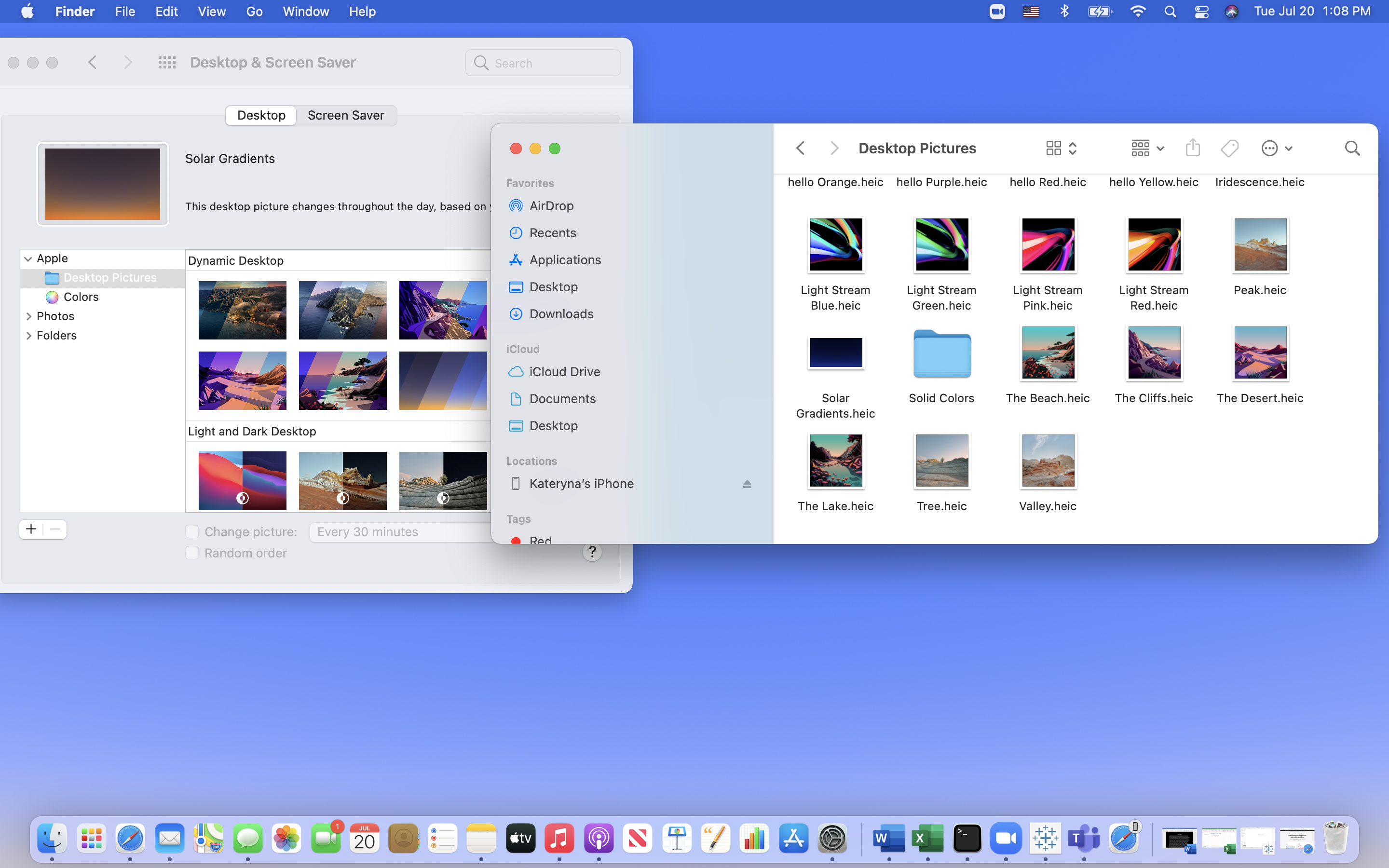
Task: Expand the Folders disclosure triangle
Action: (29, 336)
